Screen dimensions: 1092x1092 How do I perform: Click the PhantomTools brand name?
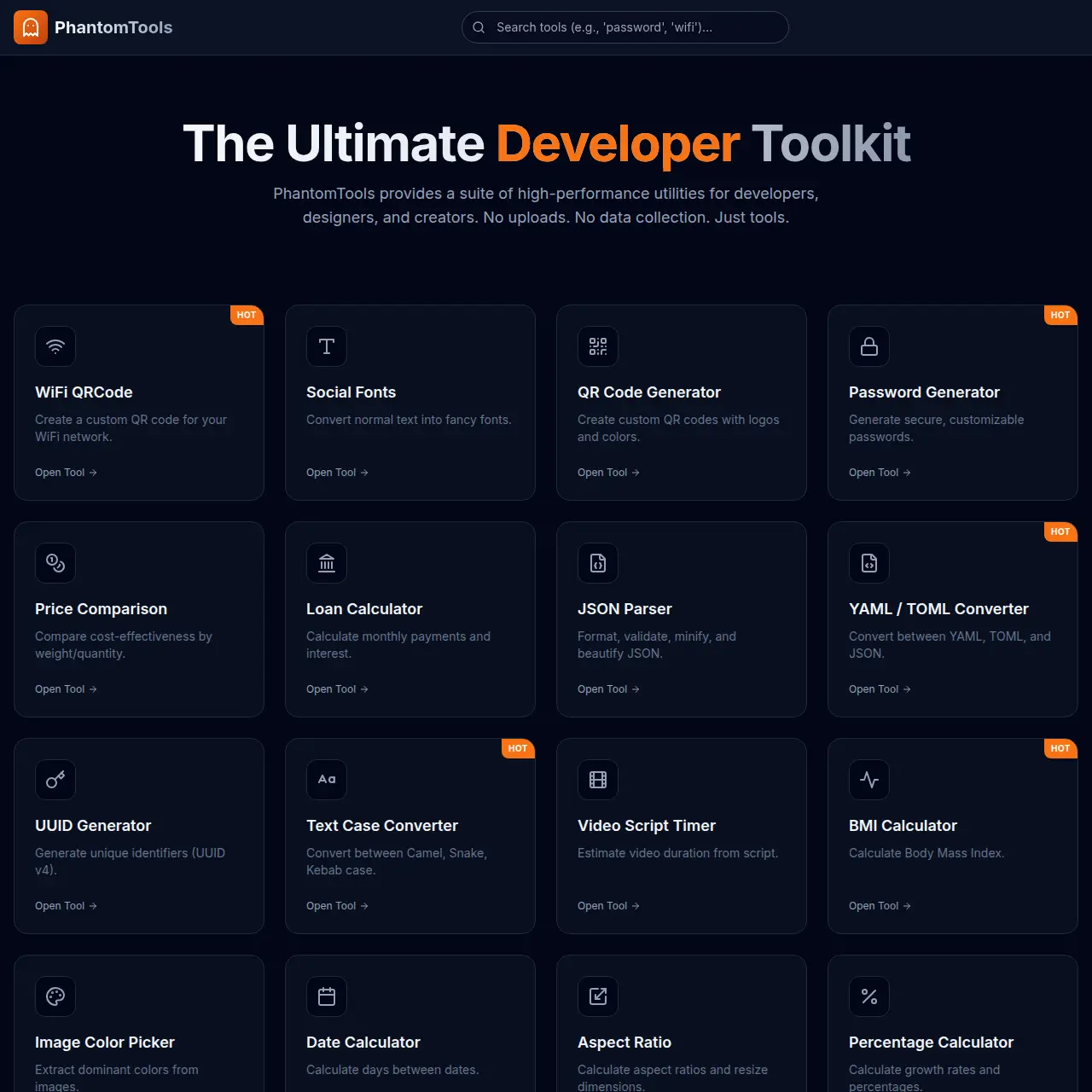point(113,27)
